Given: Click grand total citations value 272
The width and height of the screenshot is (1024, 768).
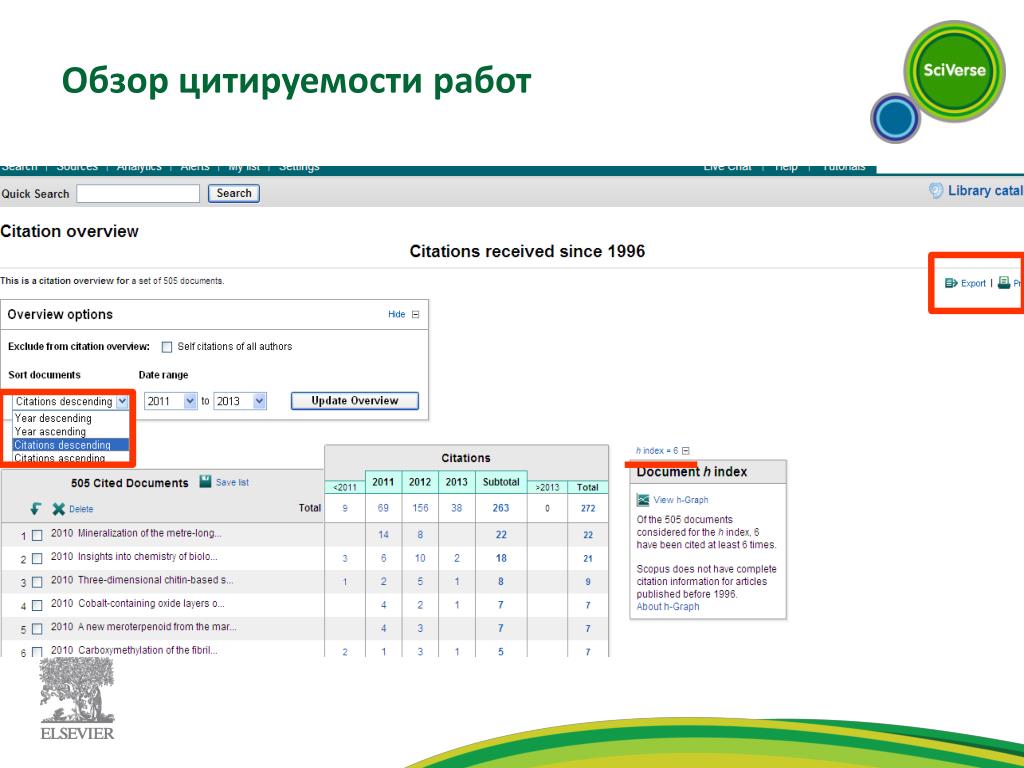Looking at the screenshot, I should point(588,508).
